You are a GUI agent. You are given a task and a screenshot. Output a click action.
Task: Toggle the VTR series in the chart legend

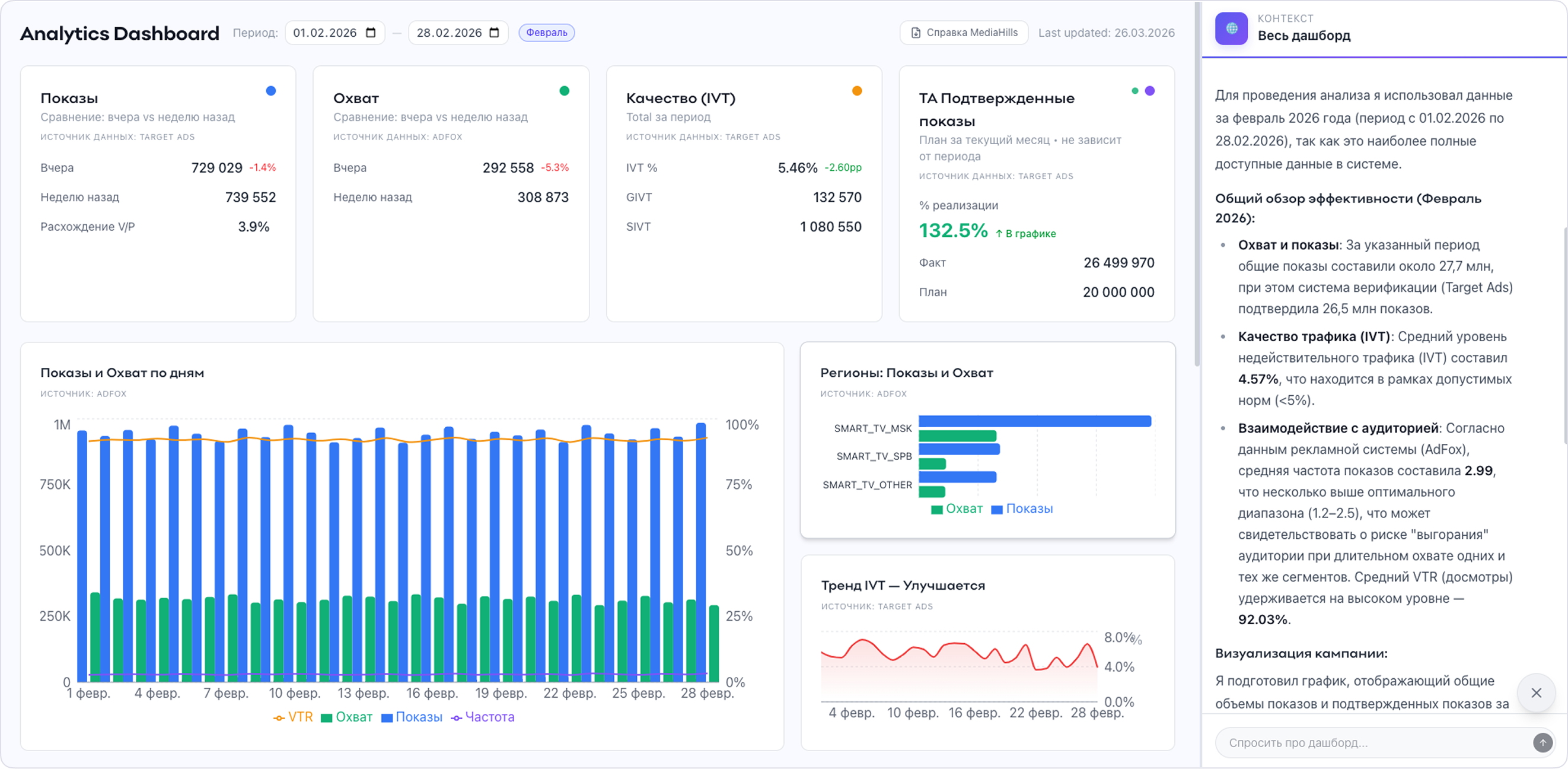(x=295, y=717)
